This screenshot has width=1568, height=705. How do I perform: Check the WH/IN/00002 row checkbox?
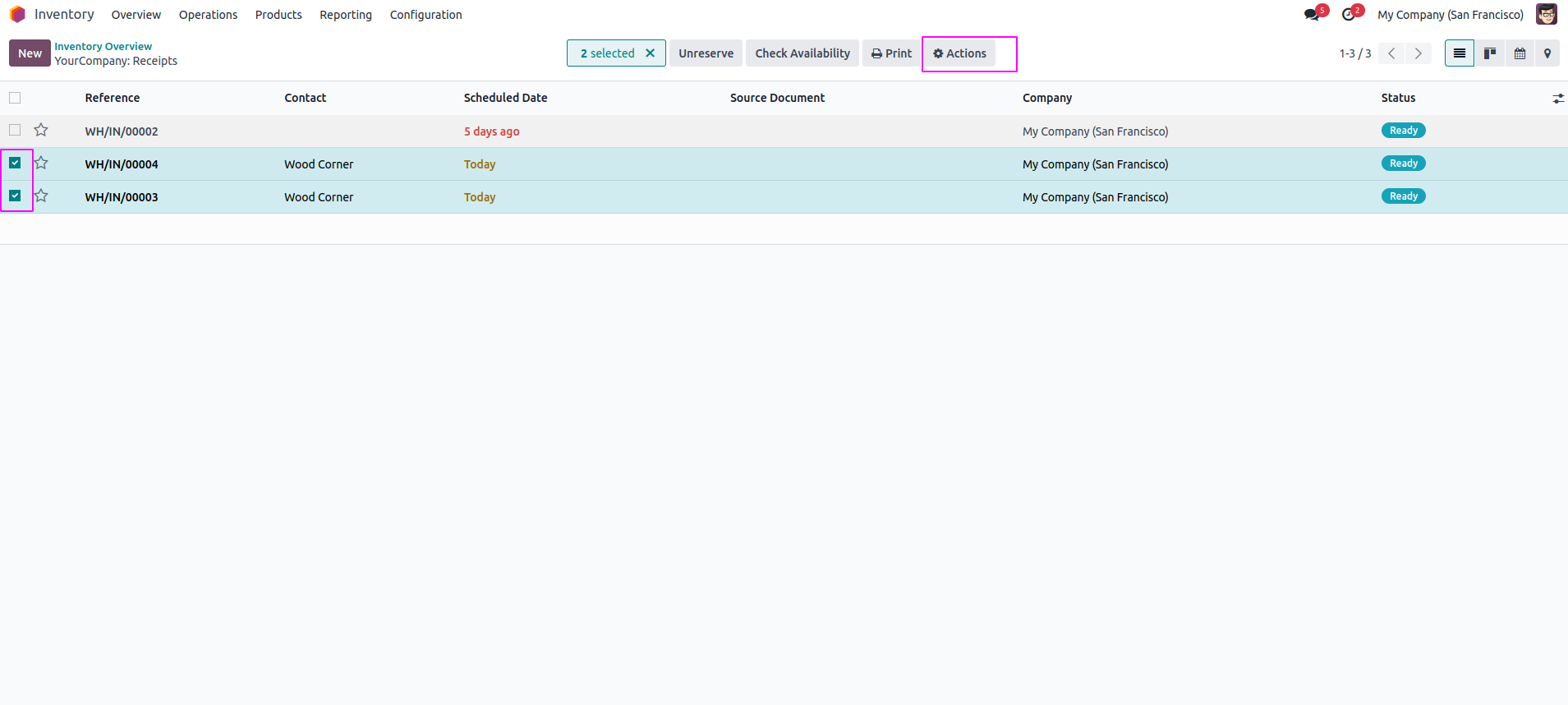[15, 130]
